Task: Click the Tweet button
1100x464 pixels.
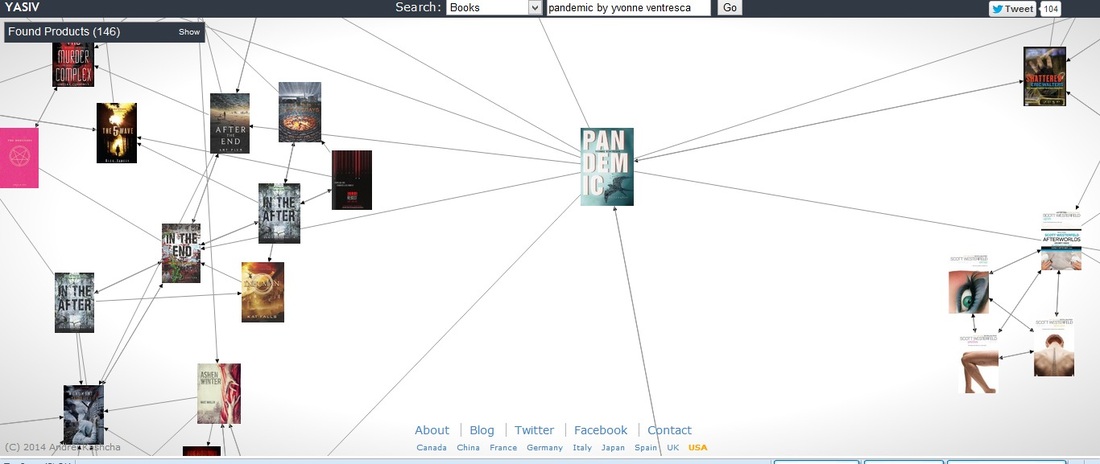Action: 1012,8
